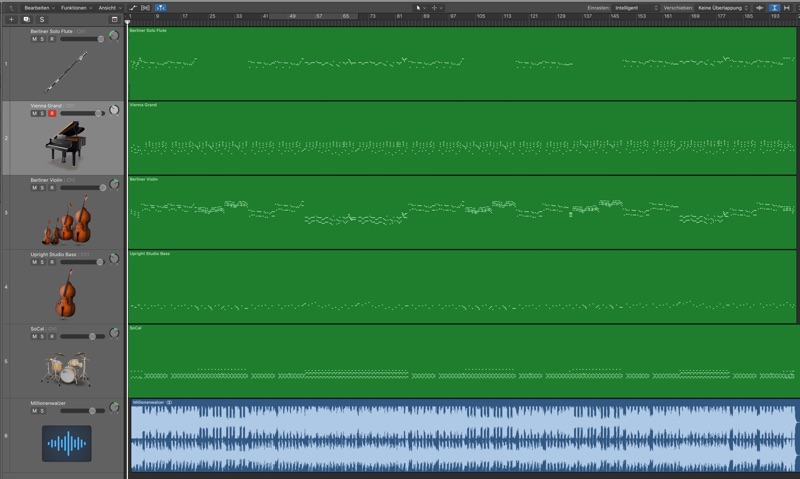Record-enable the SoCal drum track
800x479 pixels.
52,337
